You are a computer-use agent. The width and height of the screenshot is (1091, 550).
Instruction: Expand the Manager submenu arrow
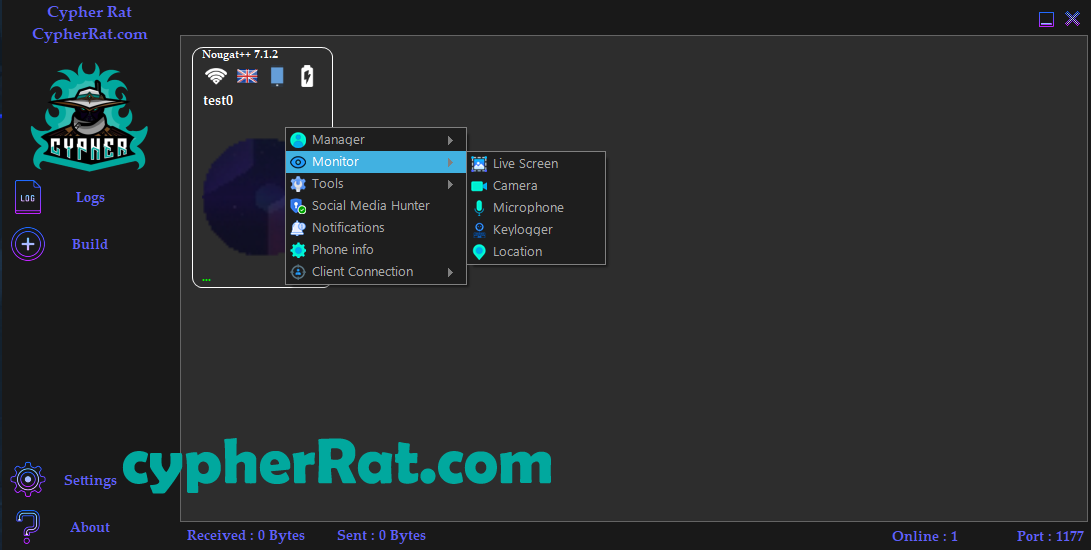pyautogui.click(x=451, y=140)
